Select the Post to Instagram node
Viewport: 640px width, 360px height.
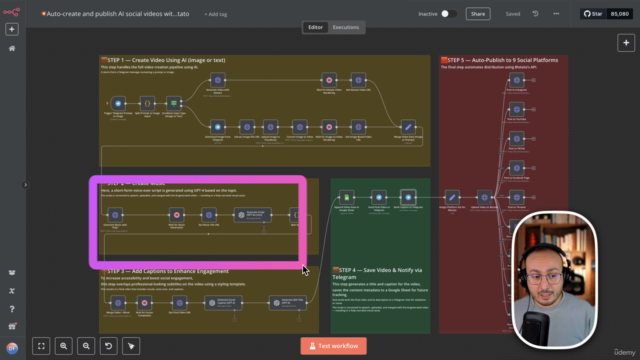tap(517, 80)
